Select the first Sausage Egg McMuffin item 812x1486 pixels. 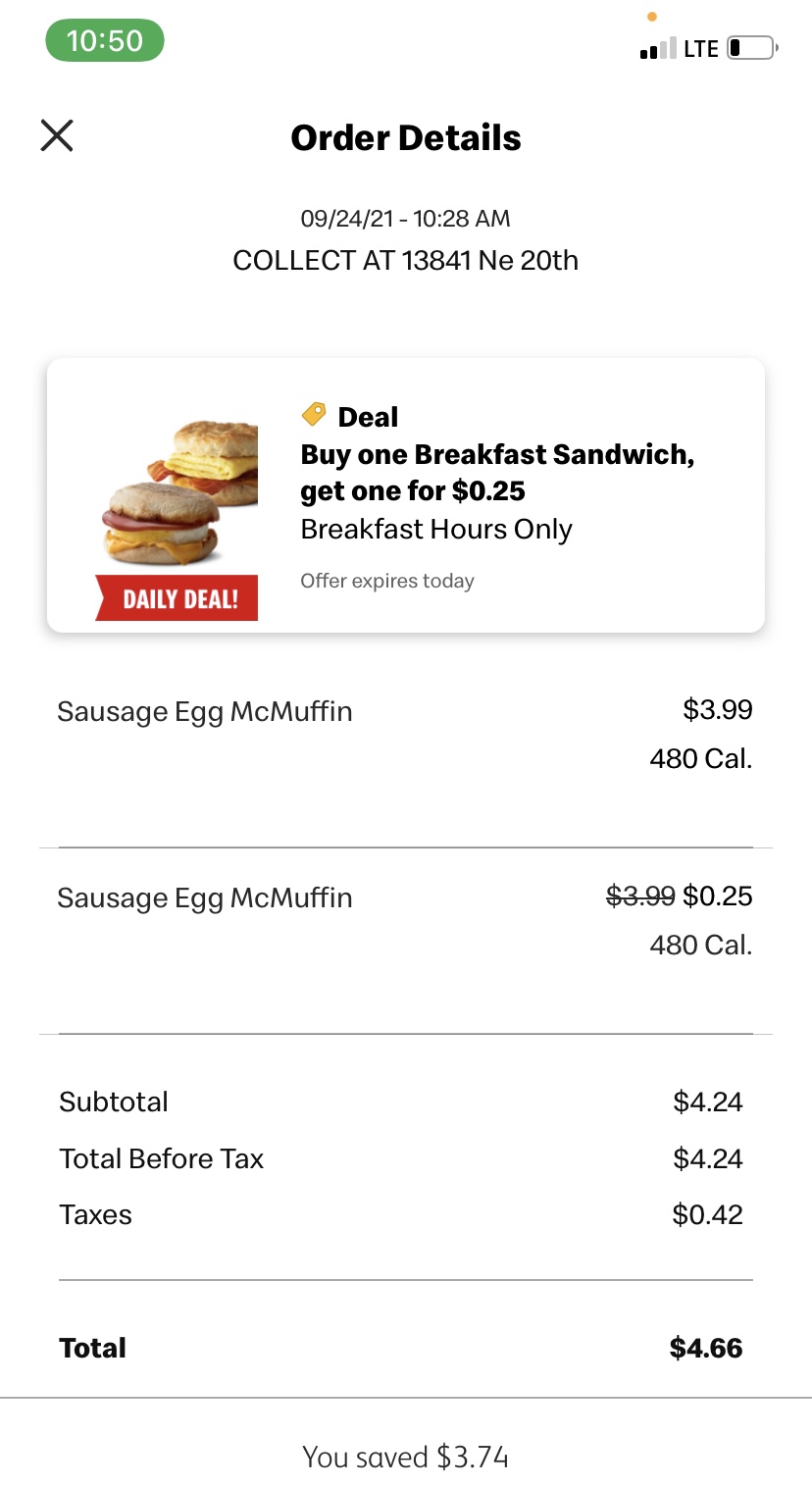[205, 711]
